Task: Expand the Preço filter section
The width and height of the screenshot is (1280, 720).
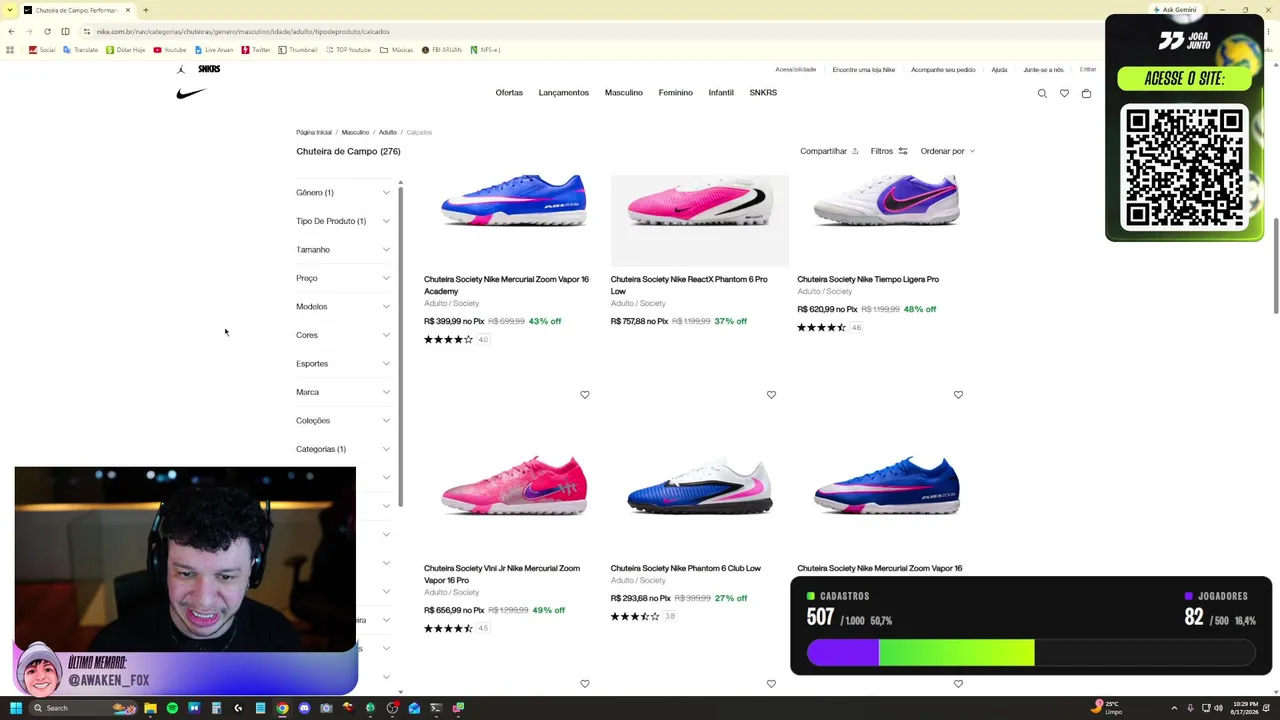Action: click(x=343, y=278)
